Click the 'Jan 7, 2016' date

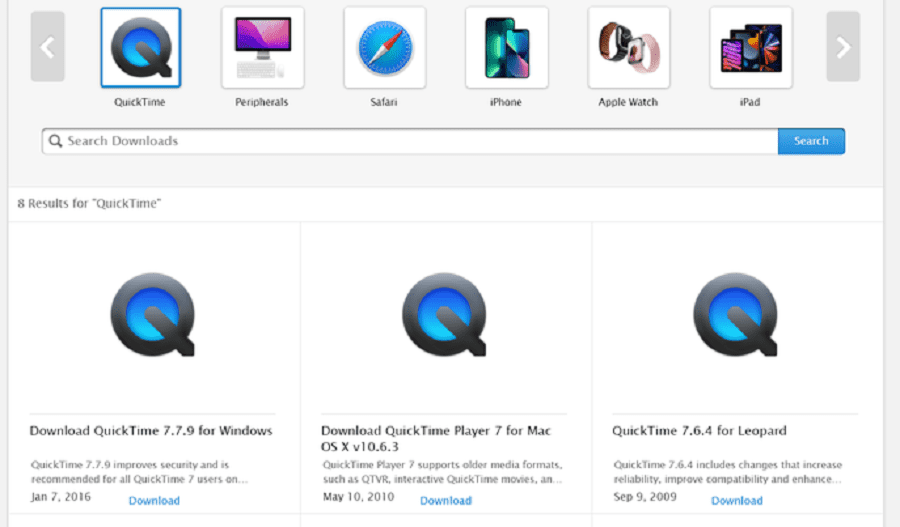[x=61, y=497]
